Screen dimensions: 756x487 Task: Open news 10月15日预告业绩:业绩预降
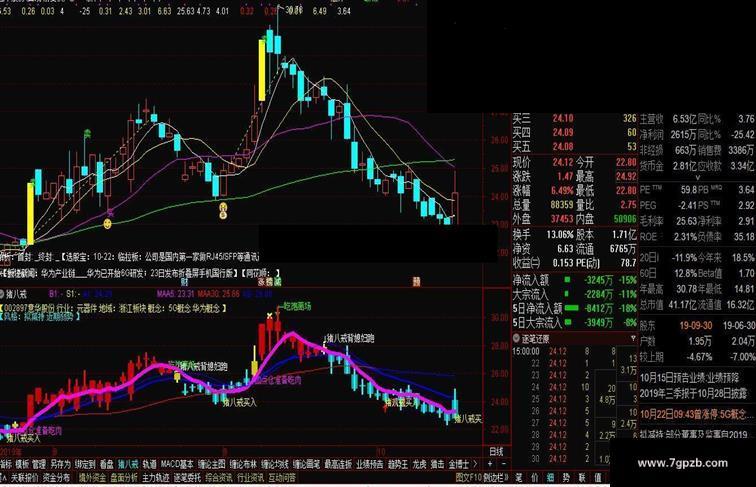(x=689, y=378)
